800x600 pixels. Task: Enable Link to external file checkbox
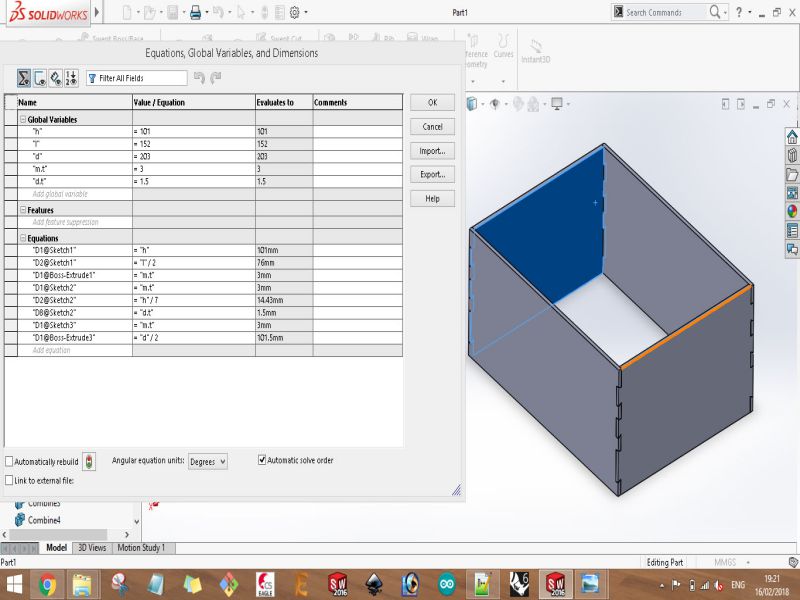coord(9,480)
